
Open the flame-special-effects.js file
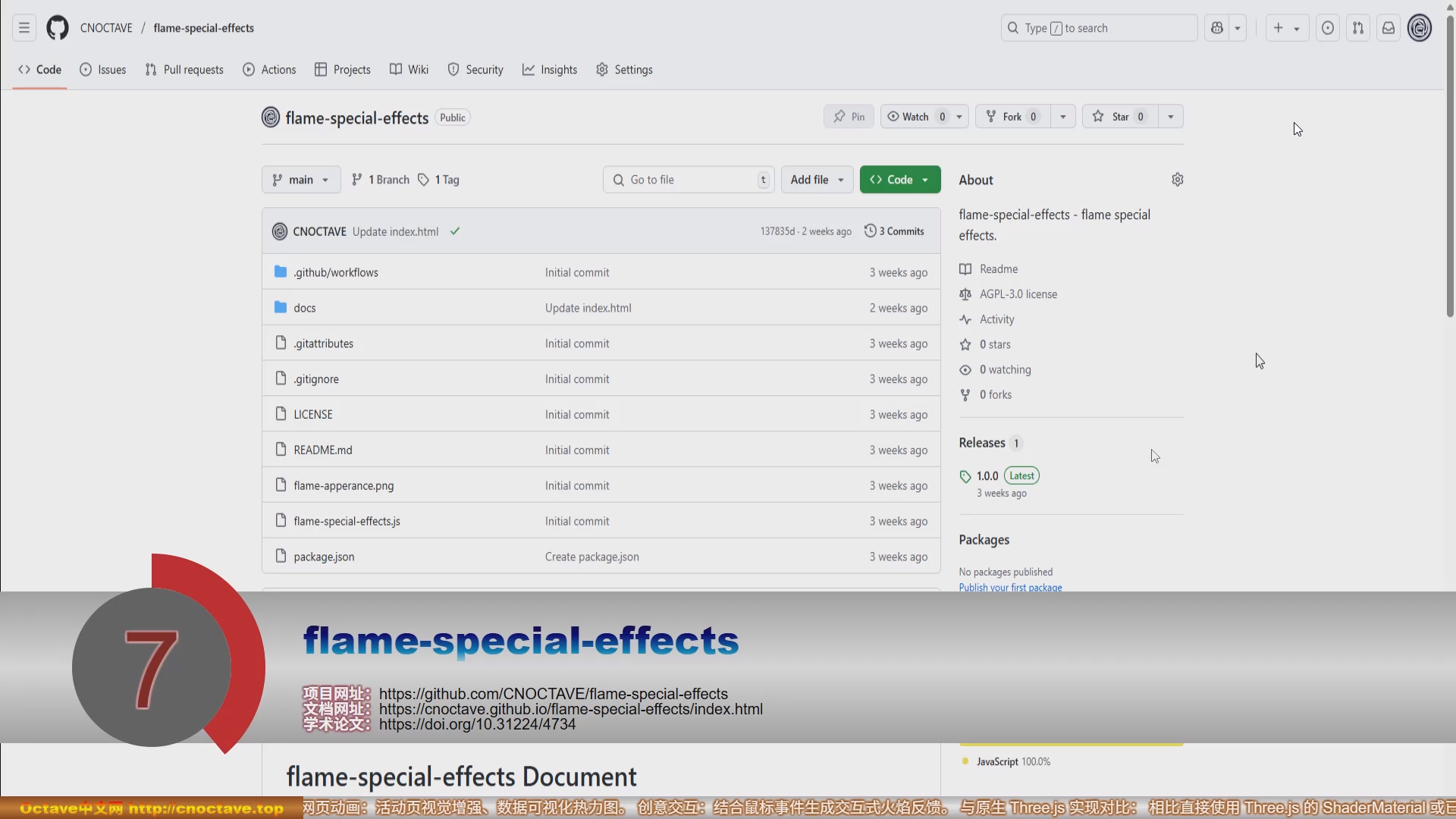pos(347,522)
